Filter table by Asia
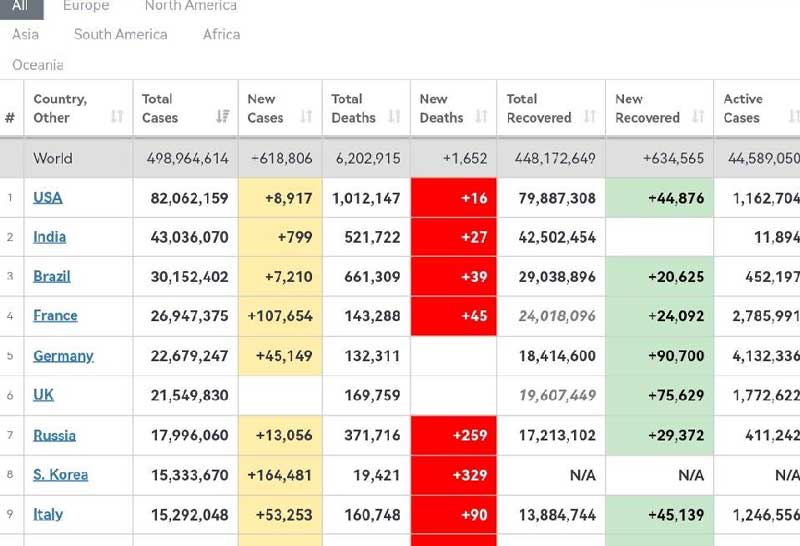The image size is (800, 546). coord(26,34)
